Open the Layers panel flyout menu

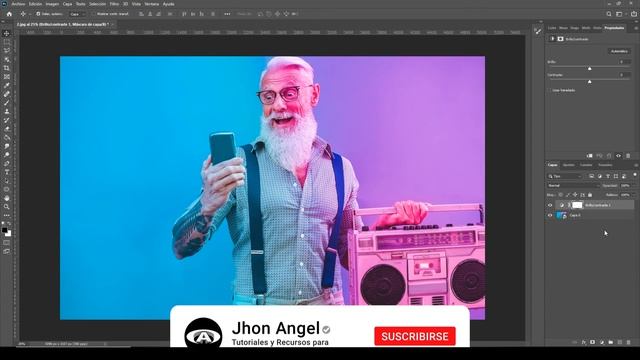pyautogui.click(x=636, y=165)
